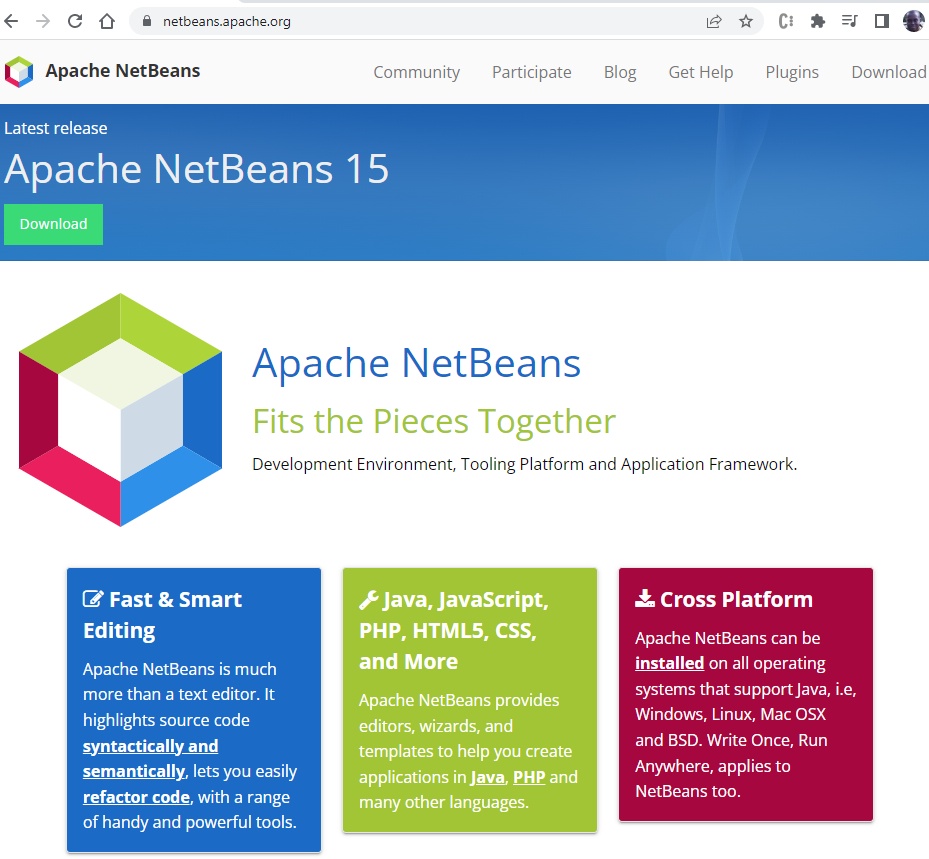Open the media controls playlist icon
The width and height of the screenshot is (929, 859).
(x=850, y=22)
